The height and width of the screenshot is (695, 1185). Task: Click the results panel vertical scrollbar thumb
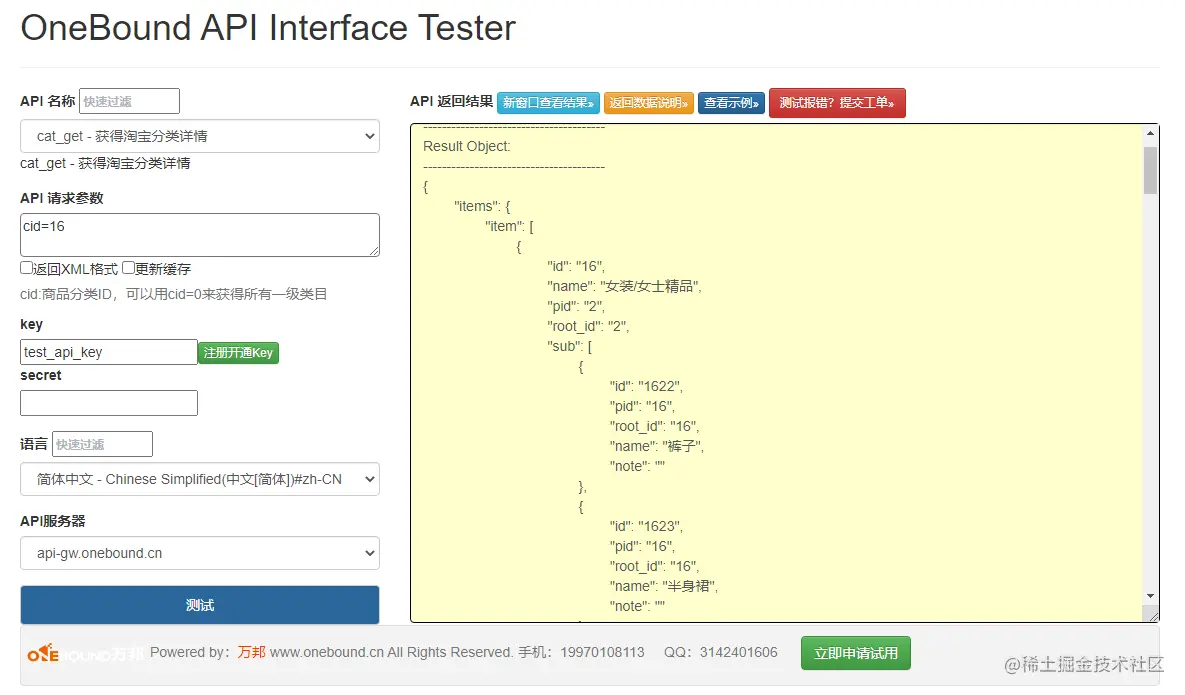[1151, 169]
